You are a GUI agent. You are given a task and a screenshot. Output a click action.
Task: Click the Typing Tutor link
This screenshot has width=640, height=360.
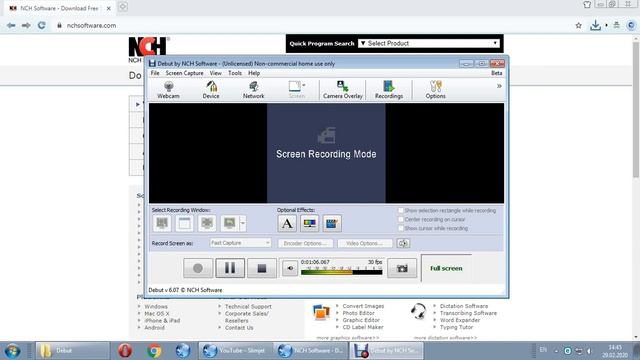click(x=456, y=327)
